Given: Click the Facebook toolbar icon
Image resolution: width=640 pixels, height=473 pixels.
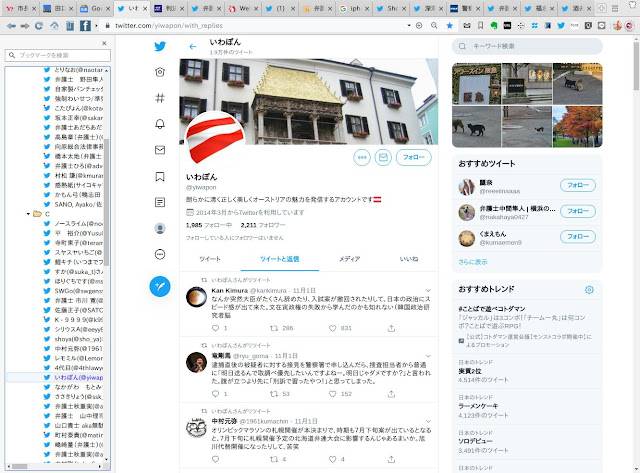Looking at the screenshot, I should click(85, 26).
